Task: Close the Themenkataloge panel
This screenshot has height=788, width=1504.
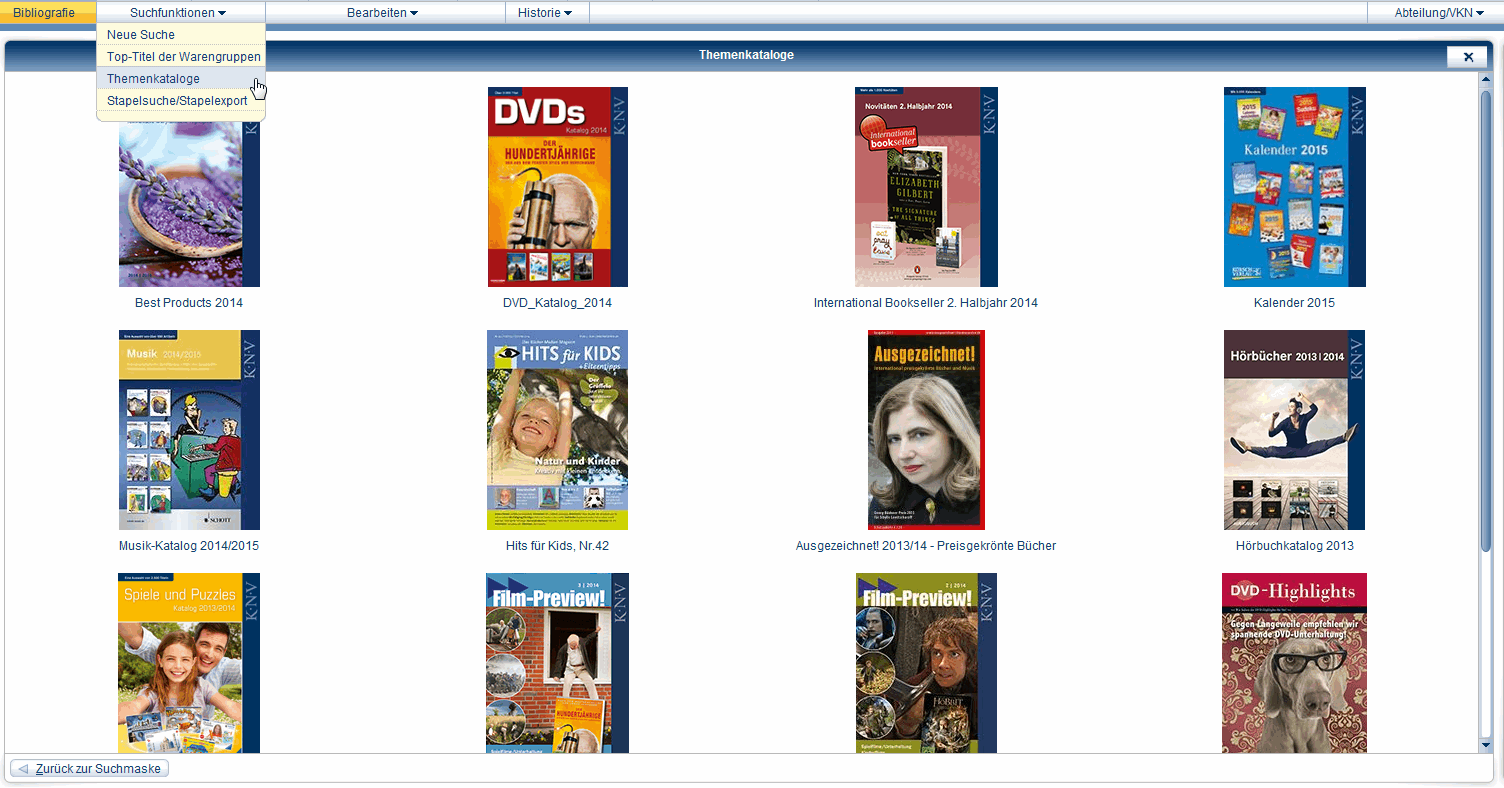Action: point(1468,57)
